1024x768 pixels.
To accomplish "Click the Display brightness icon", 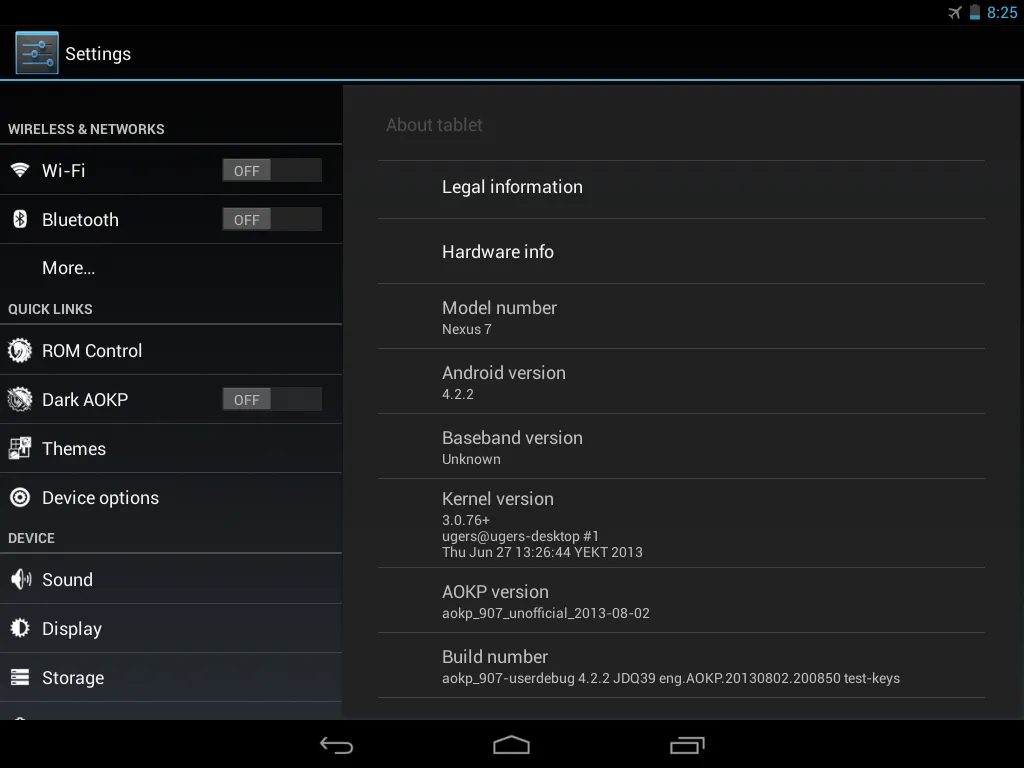I will [20, 628].
